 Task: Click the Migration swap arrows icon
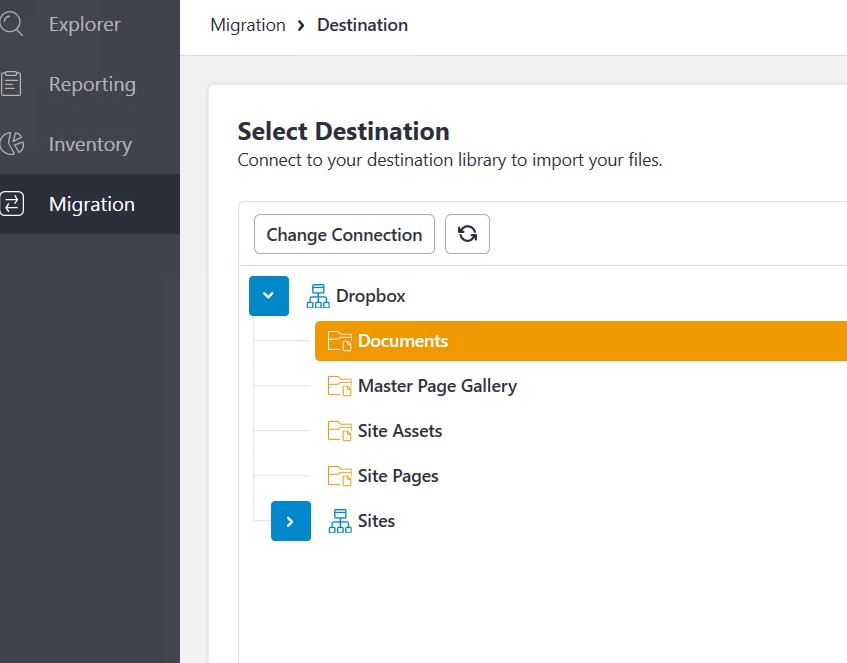coord(11,204)
